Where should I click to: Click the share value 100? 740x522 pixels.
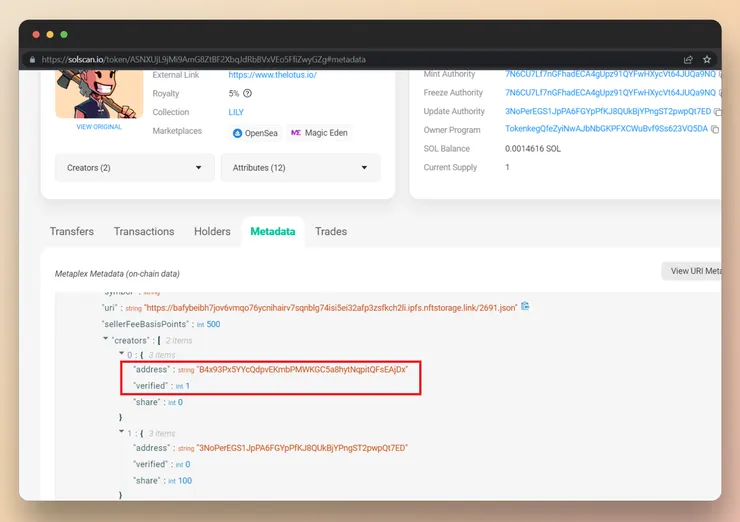coord(185,480)
